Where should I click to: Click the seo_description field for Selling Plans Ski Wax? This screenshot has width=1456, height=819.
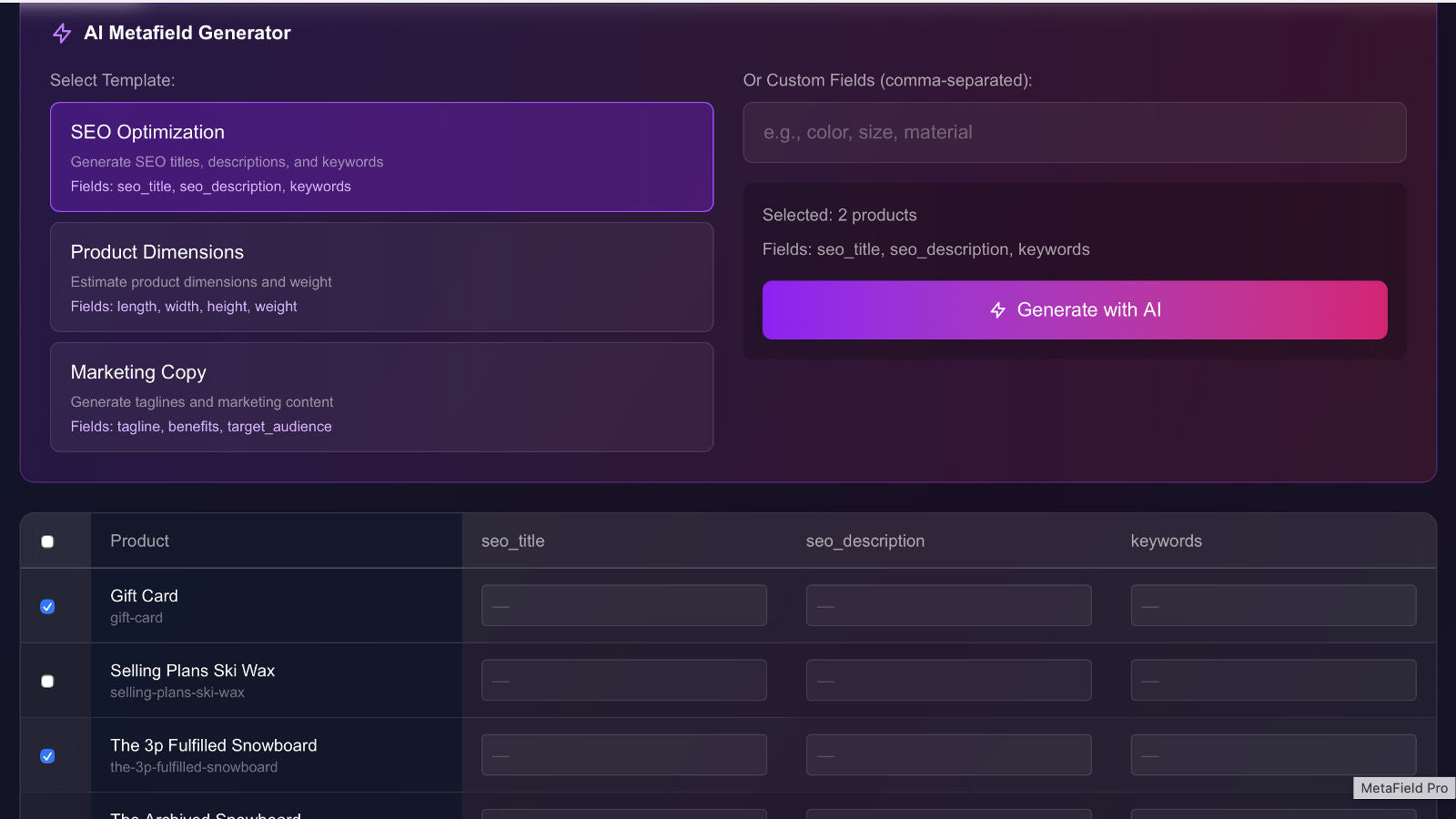pyautogui.click(x=948, y=680)
